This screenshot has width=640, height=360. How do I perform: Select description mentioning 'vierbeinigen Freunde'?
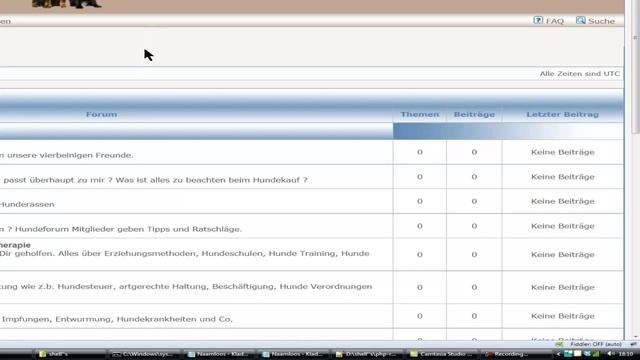click(67, 156)
